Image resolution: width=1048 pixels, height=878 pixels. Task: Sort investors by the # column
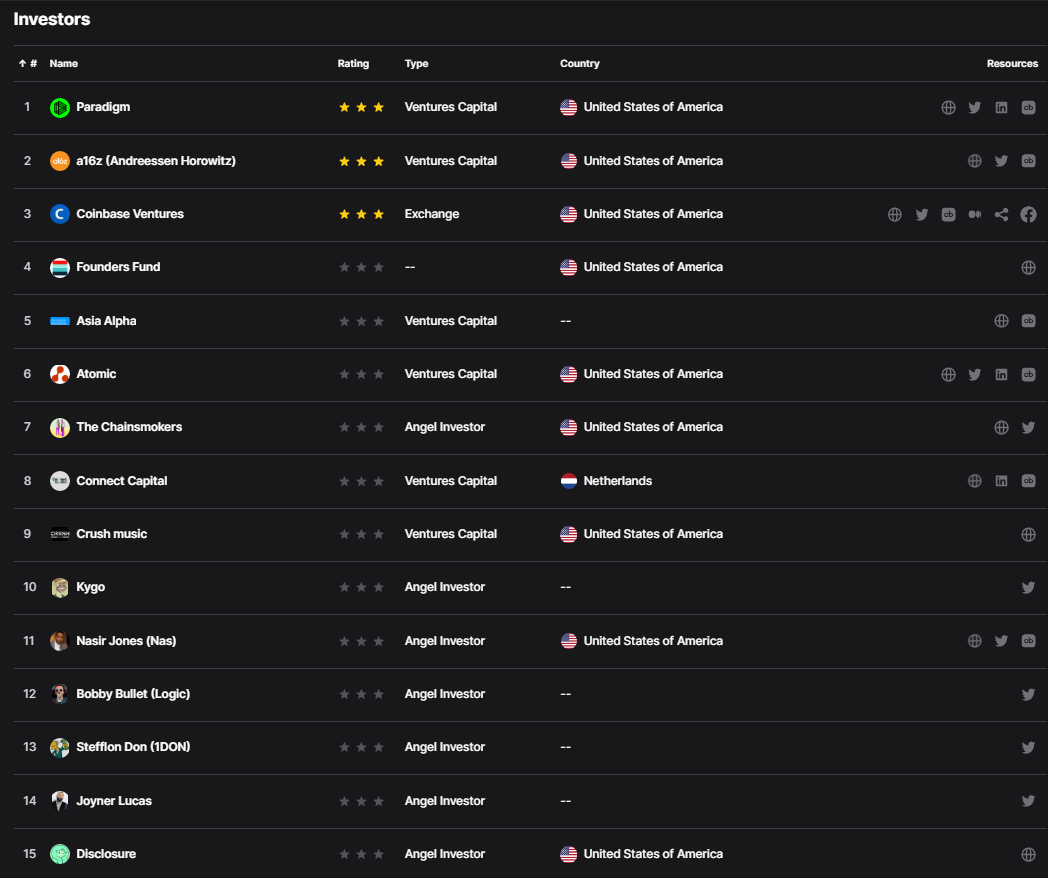click(x=28, y=64)
